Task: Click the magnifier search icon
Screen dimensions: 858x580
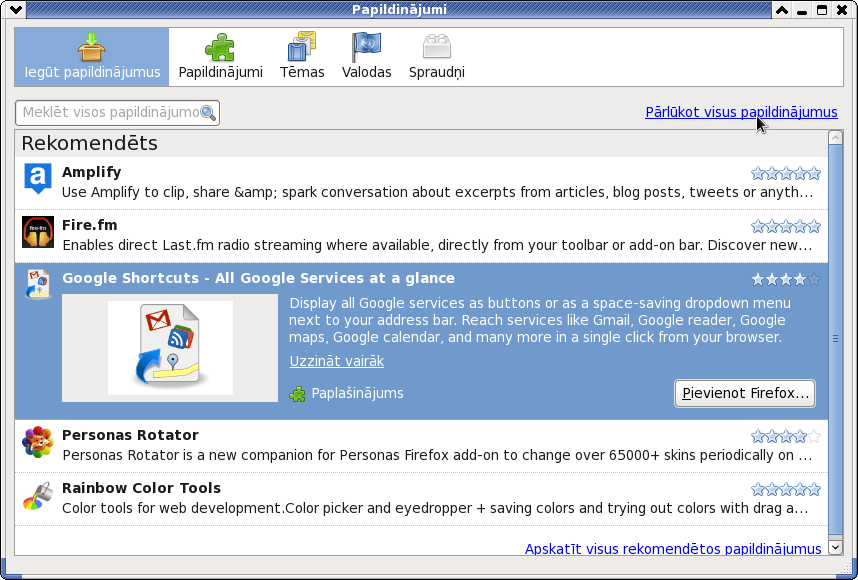Action: click(208, 113)
